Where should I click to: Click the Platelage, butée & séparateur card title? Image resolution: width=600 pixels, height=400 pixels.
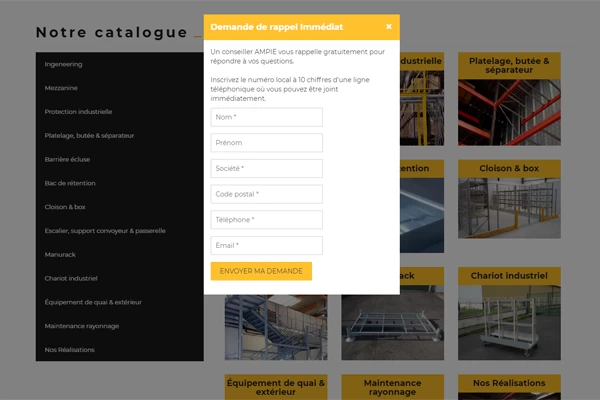(509, 65)
